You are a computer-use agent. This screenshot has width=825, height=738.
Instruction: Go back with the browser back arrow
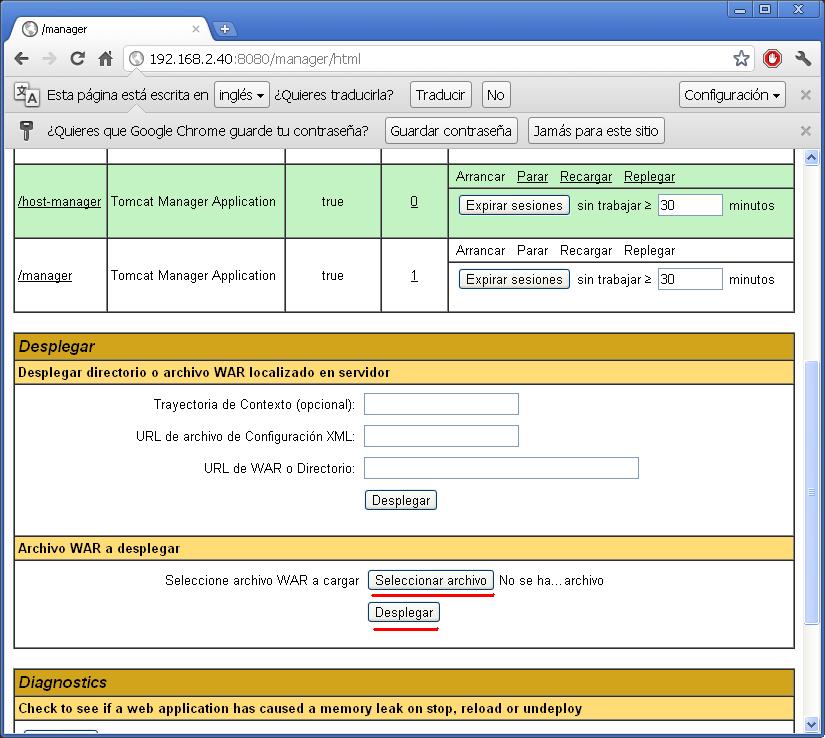click(22, 58)
